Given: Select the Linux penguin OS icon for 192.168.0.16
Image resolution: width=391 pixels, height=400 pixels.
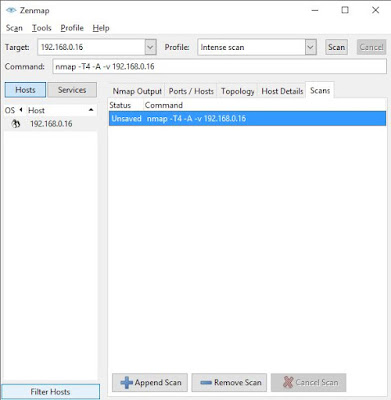Looking at the screenshot, I should (x=15, y=124).
